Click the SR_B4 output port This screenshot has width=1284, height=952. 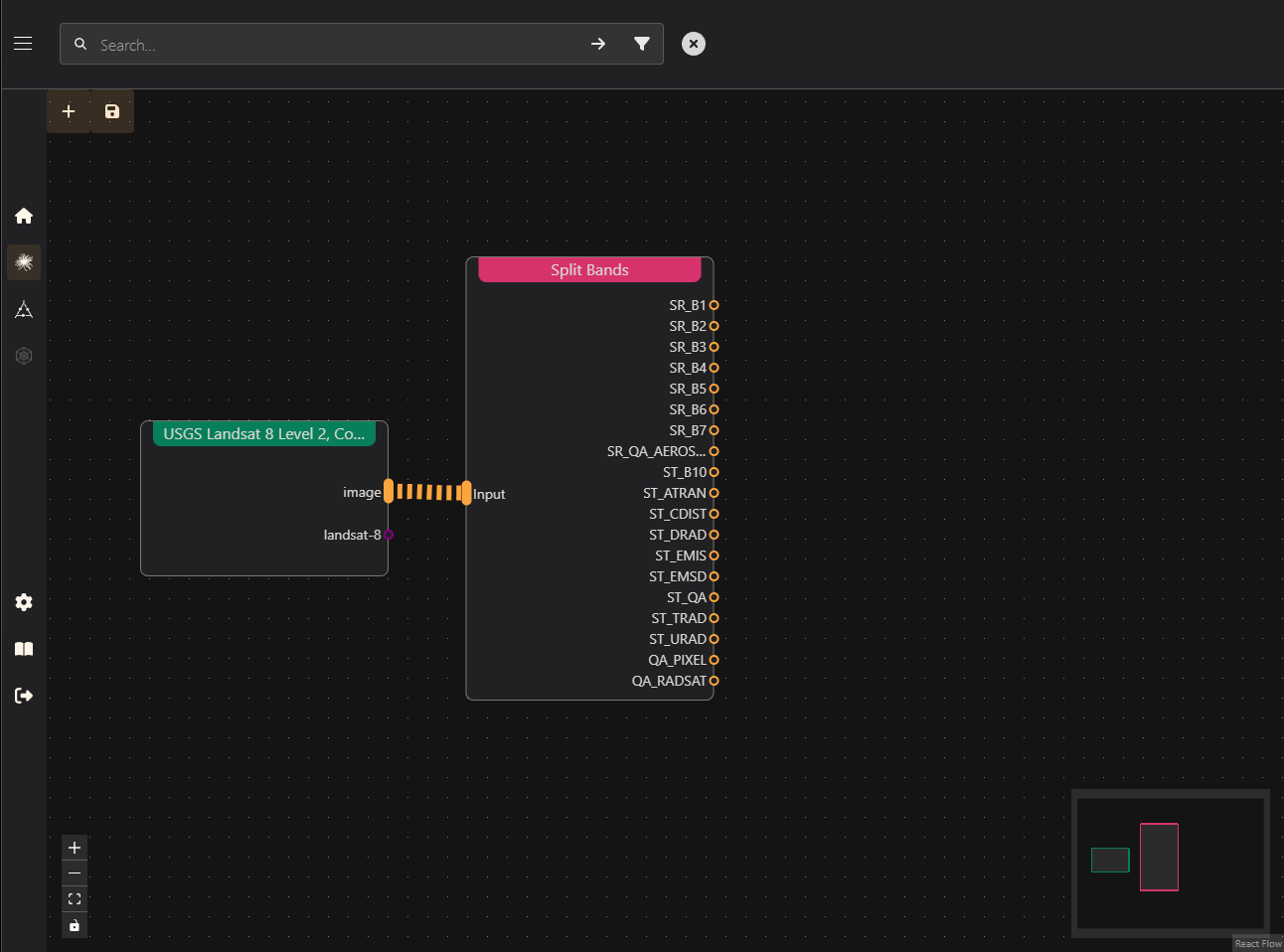click(714, 368)
